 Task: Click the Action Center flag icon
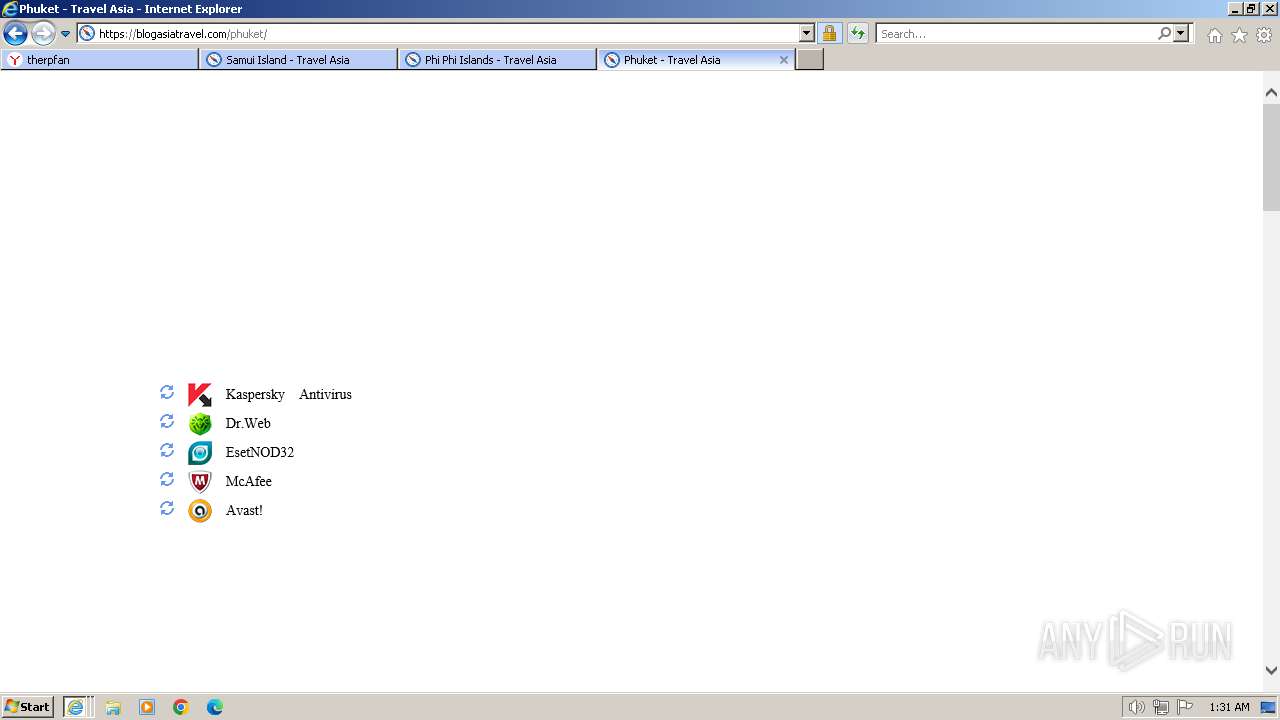click(x=1185, y=707)
